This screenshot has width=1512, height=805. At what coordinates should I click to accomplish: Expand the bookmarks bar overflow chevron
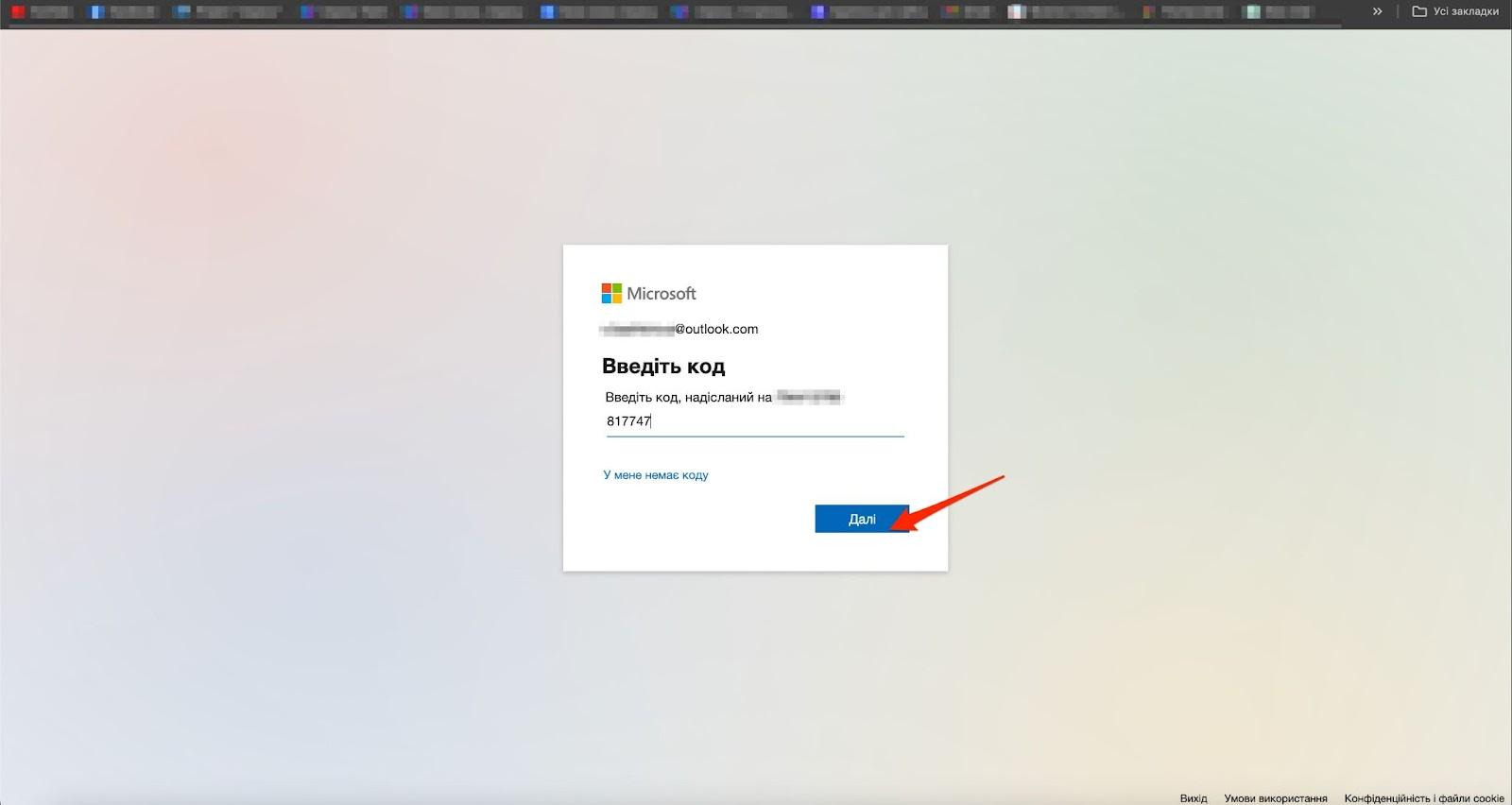coord(1377,11)
